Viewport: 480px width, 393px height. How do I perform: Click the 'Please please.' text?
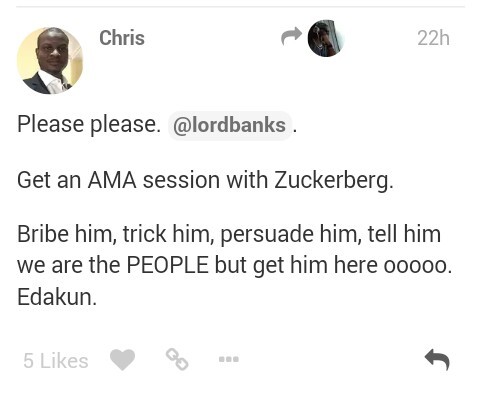click(89, 124)
